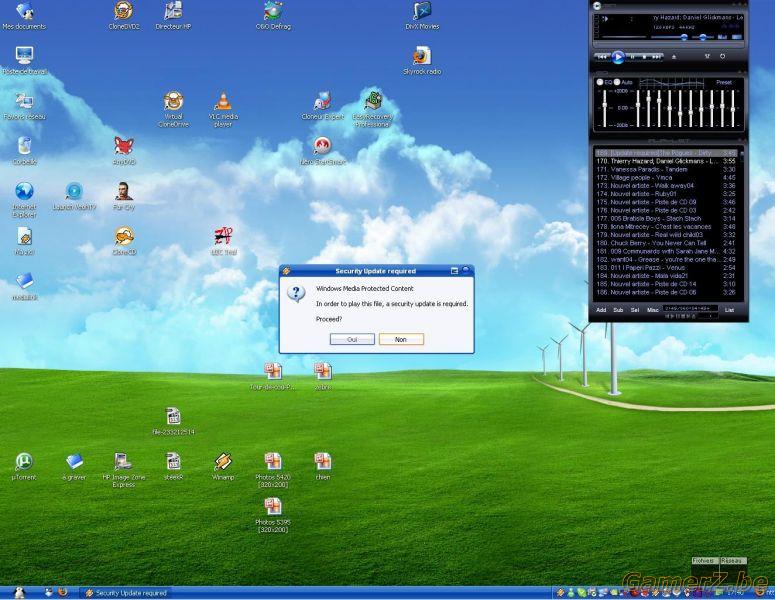The image size is (775, 600).
Task: Select track 180 Chuck Berry - You Never Can Tell
Action: click(x=666, y=243)
